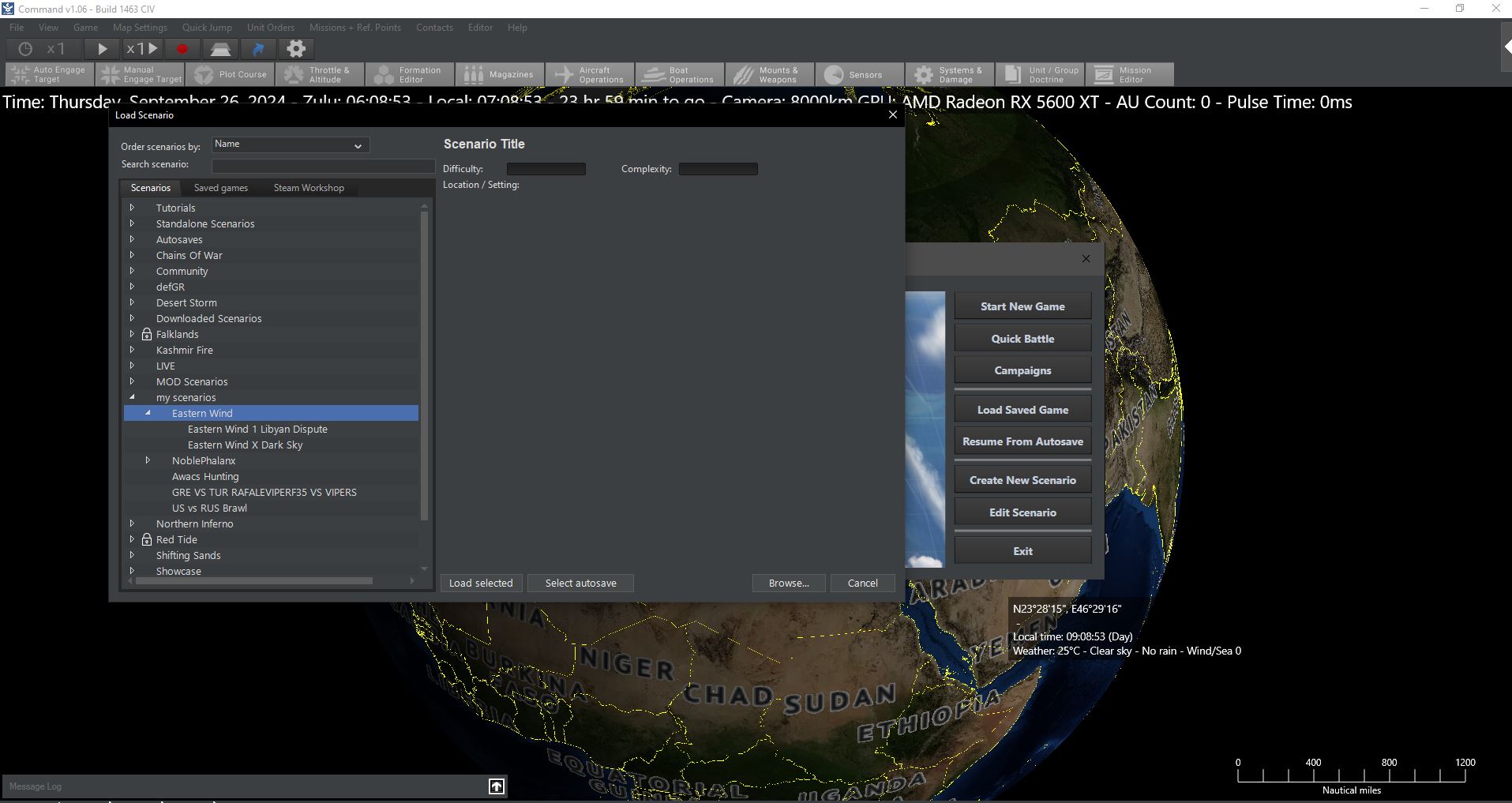
Task: Collapse the my scenarios folder
Action: (132, 397)
